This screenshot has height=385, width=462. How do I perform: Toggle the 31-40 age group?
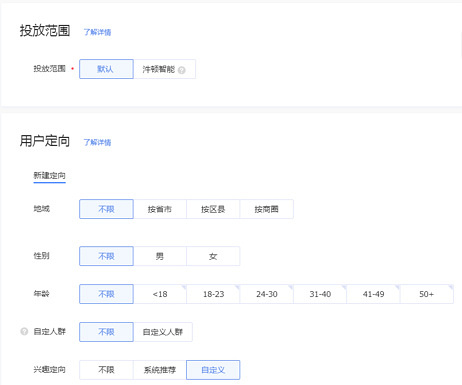click(320, 294)
